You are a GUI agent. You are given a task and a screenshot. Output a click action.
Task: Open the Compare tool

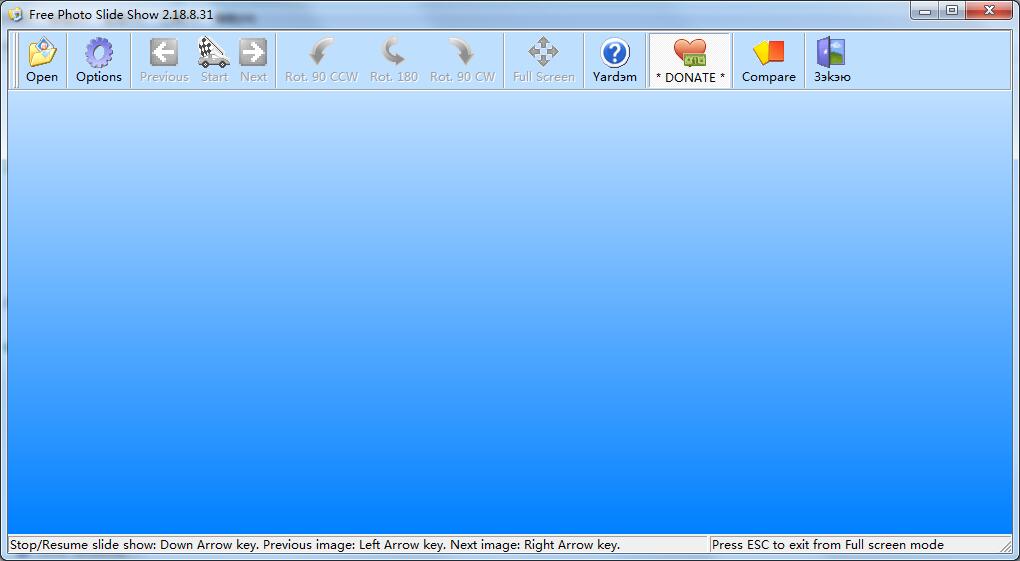[769, 61]
